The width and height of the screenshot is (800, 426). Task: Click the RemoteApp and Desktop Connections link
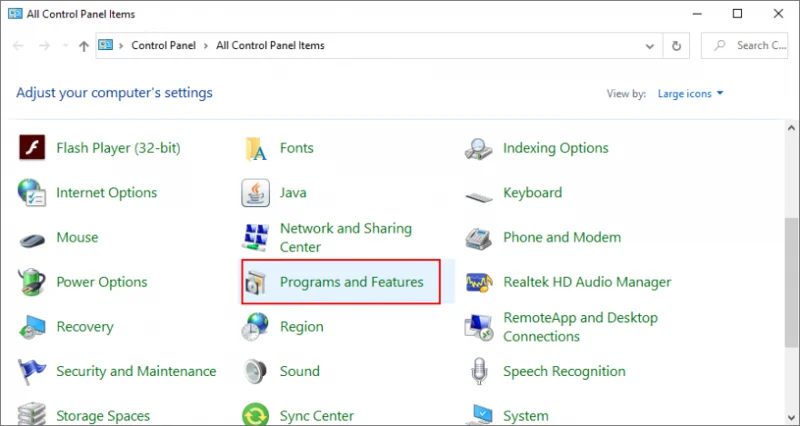[x=580, y=327]
